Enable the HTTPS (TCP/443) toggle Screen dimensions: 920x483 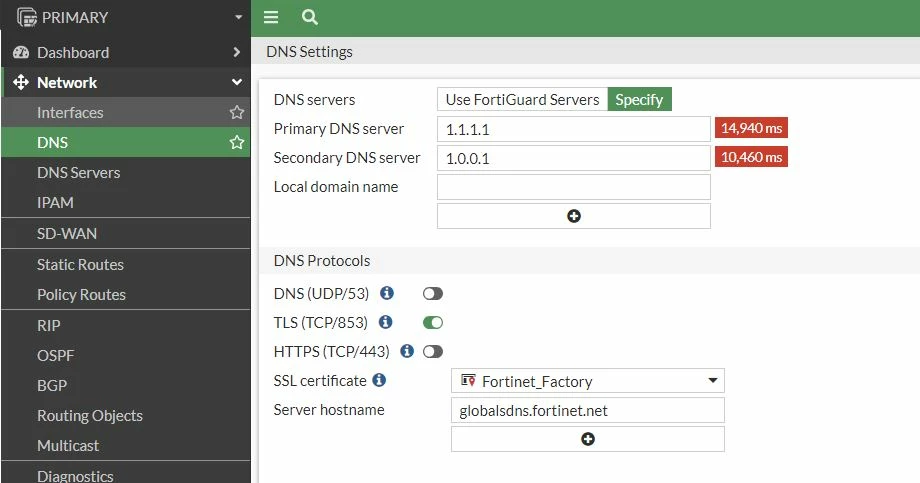tap(433, 352)
